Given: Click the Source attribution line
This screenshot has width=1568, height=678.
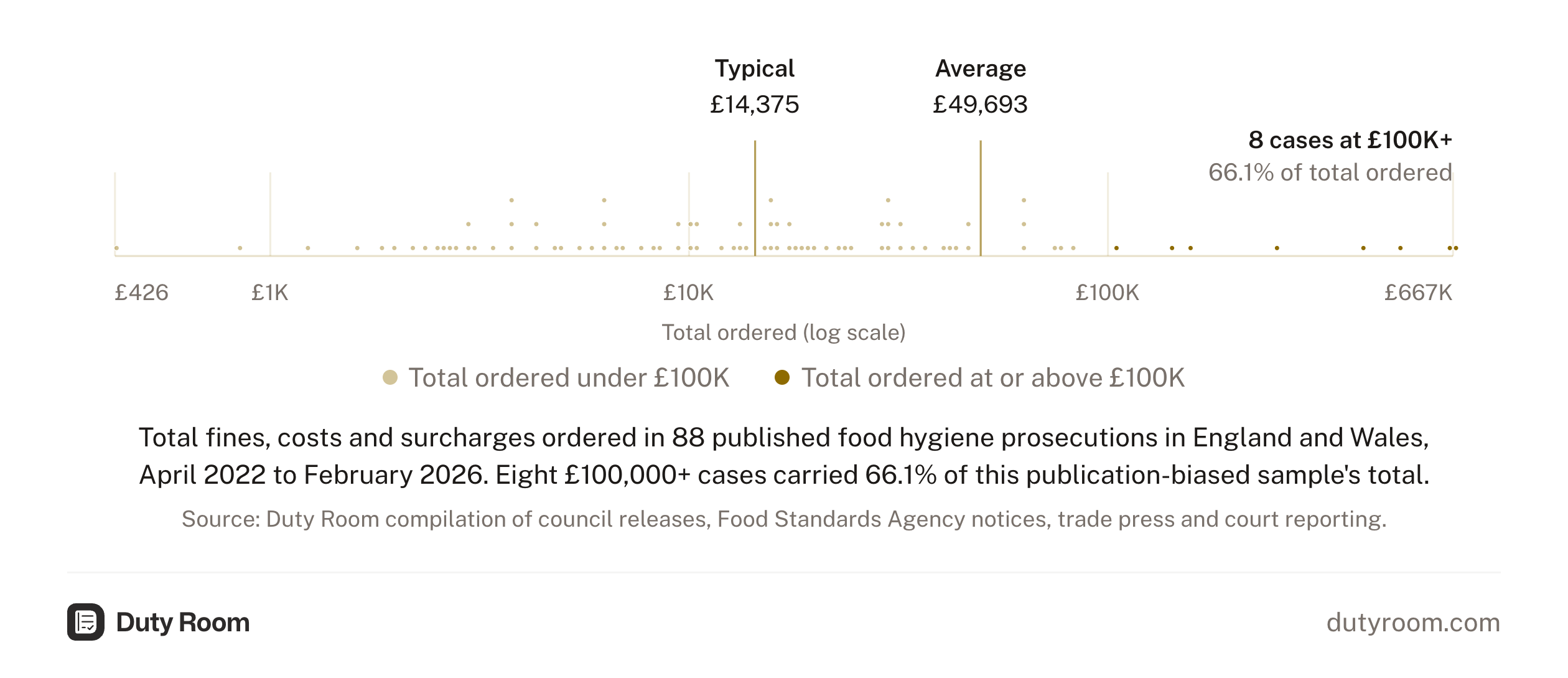Looking at the screenshot, I should click(784, 519).
